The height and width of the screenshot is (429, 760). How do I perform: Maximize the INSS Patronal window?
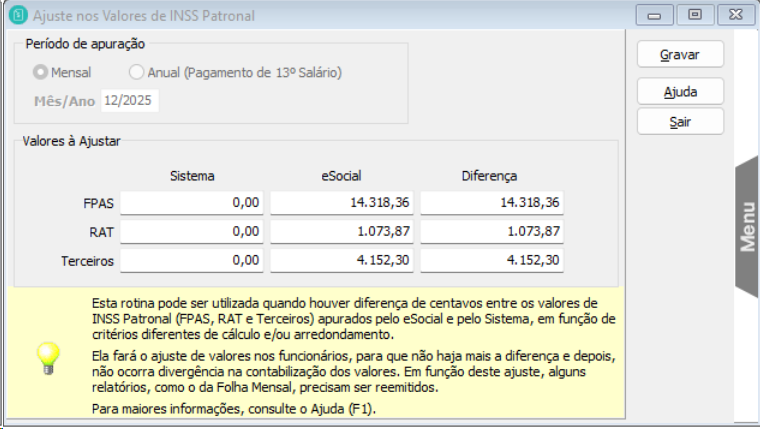pos(692,15)
